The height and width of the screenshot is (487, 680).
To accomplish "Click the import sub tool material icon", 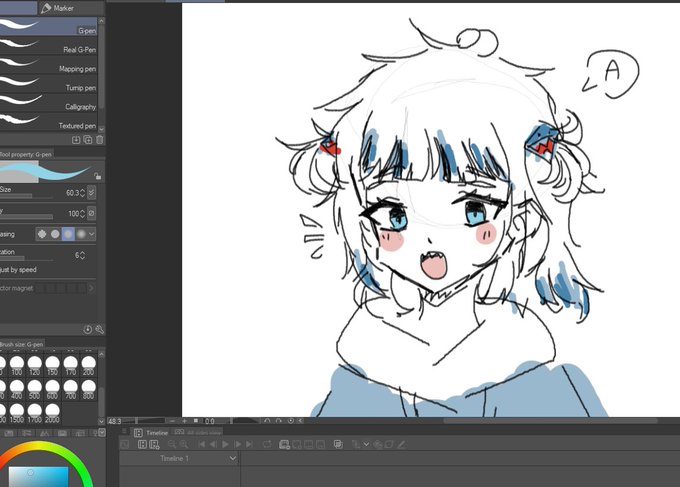I will 76,140.
